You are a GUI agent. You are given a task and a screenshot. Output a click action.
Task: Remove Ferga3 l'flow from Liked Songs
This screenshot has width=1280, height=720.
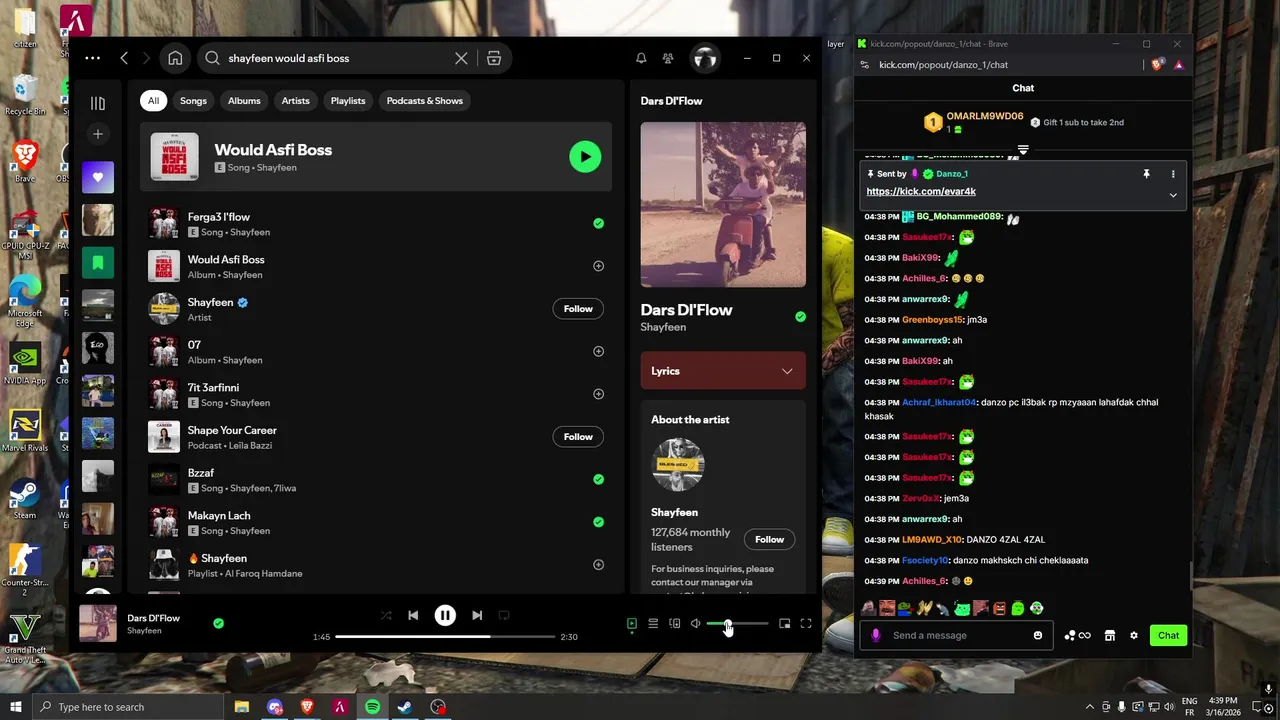(x=598, y=224)
